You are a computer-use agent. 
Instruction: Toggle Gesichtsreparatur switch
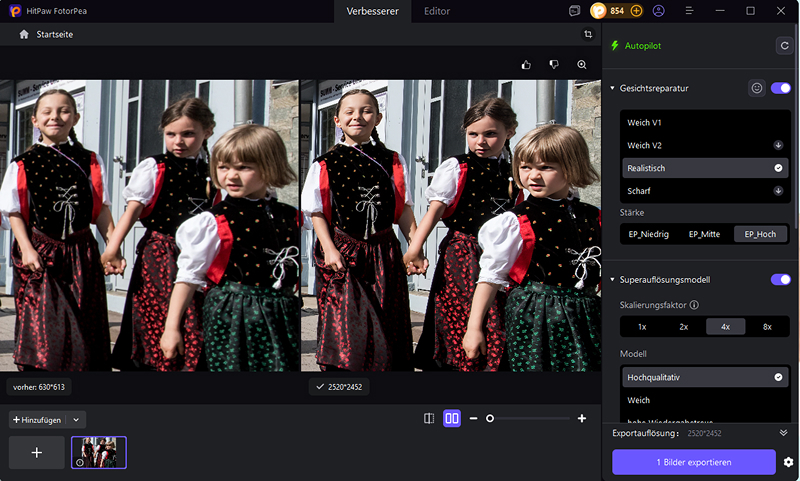coord(781,88)
